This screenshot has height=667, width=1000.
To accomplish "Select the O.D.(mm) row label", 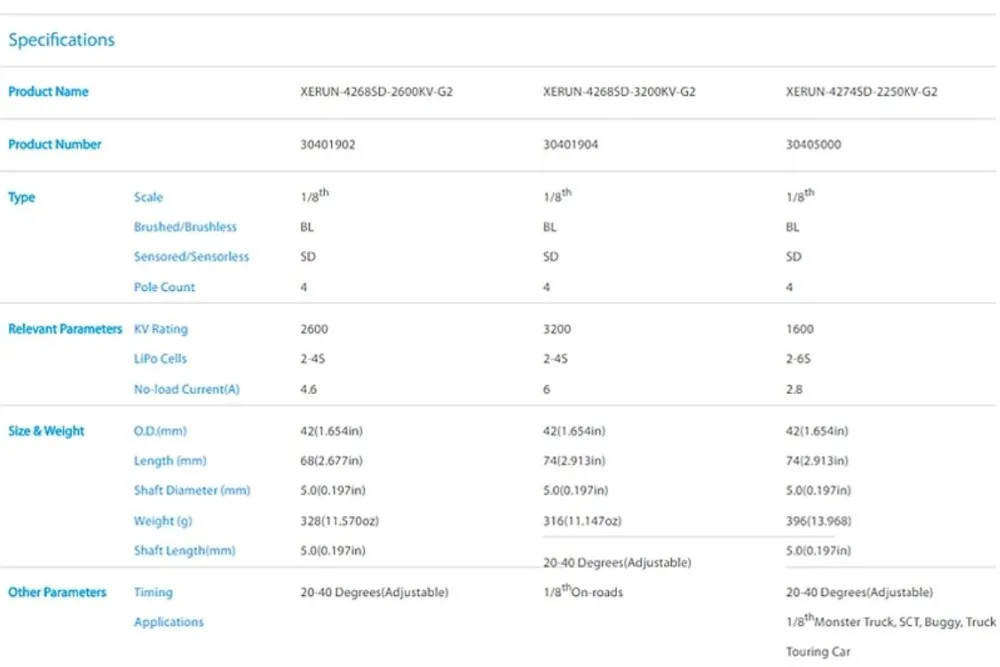I will [160, 431].
